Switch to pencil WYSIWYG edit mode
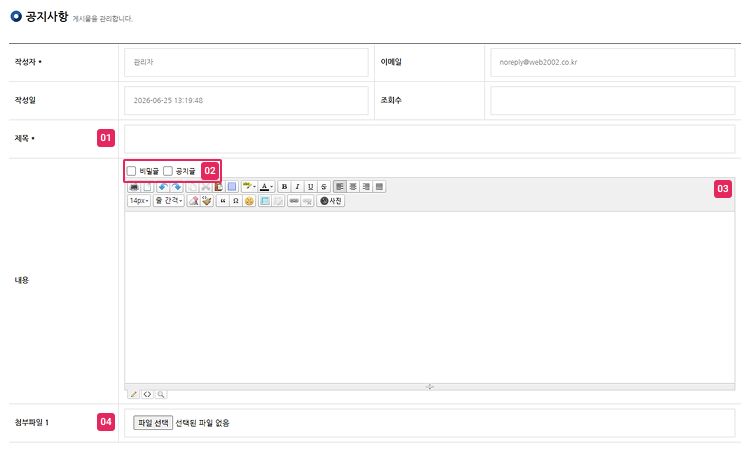 [x=134, y=395]
